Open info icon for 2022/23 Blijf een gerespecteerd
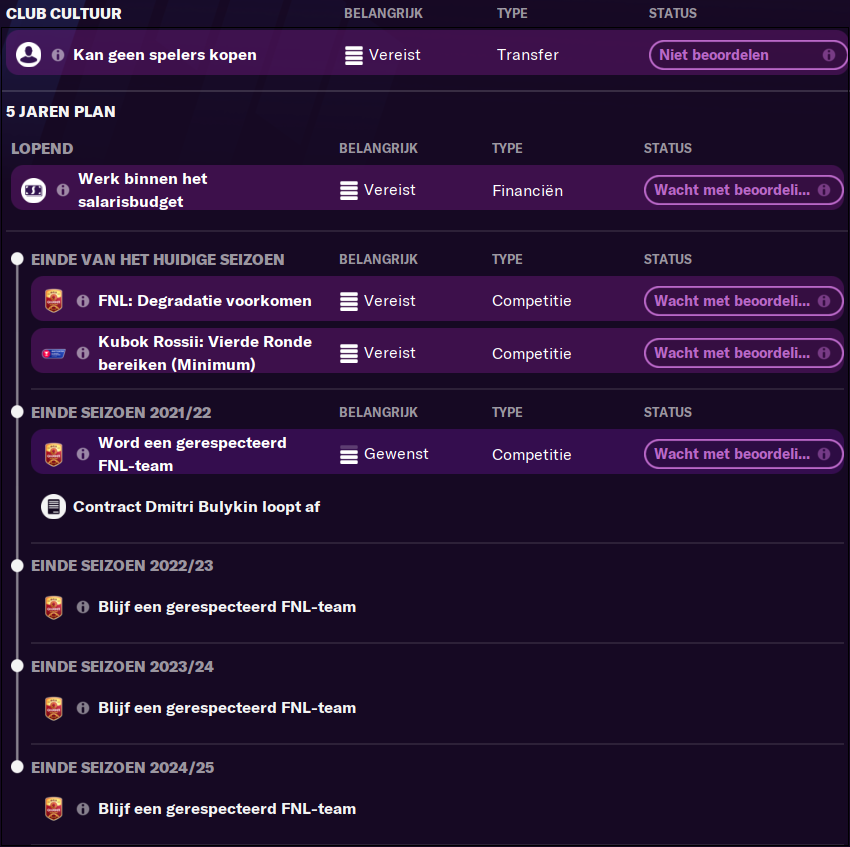 coord(83,607)
